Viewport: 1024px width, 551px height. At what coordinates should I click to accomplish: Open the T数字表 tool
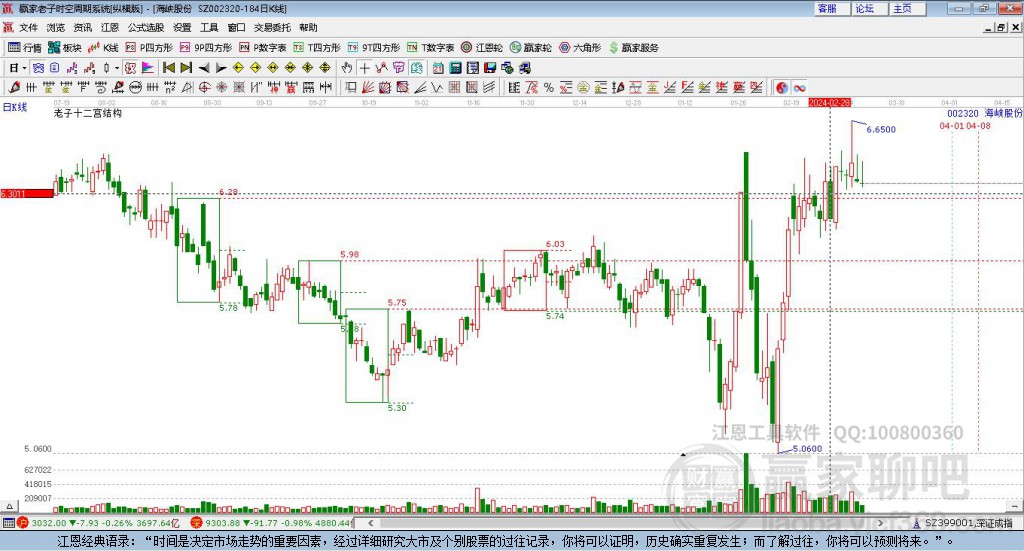click(x=430, y=48)
